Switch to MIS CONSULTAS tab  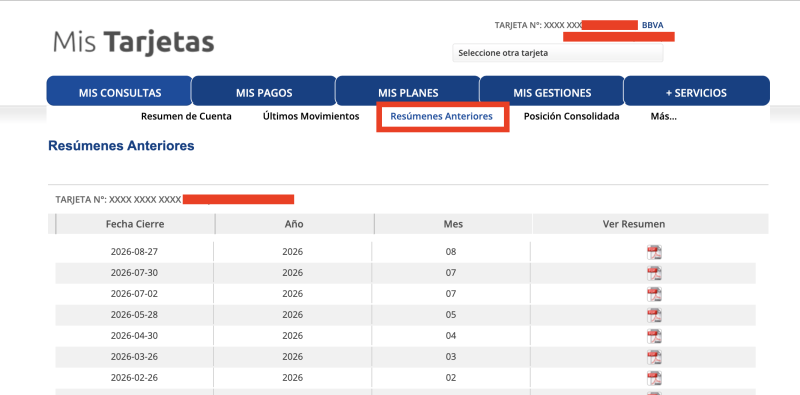pyautogui.click(x=119, y=91)
